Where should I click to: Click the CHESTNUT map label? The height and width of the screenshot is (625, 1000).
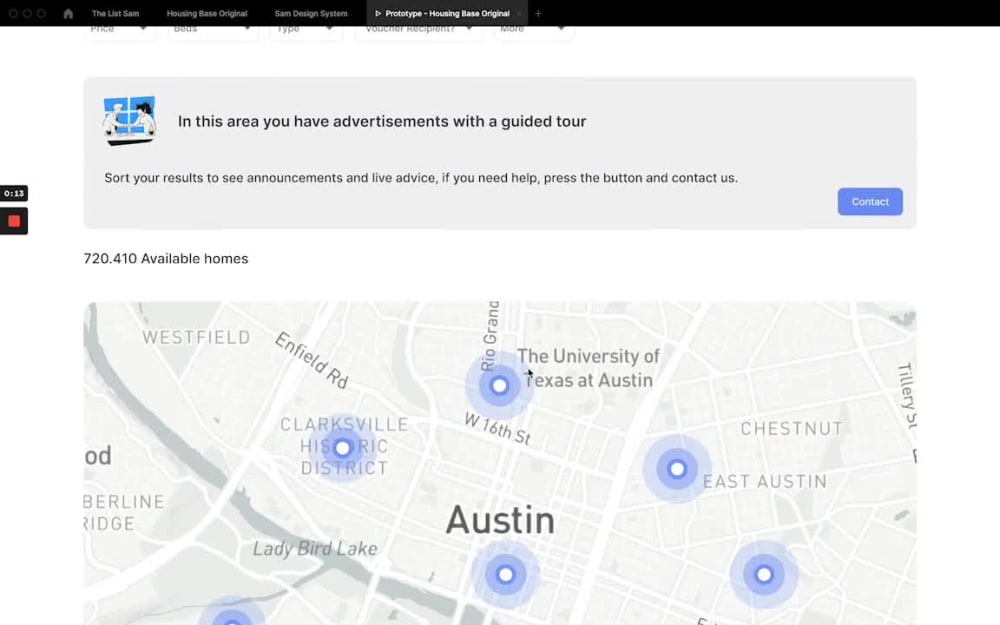point(791,429)
